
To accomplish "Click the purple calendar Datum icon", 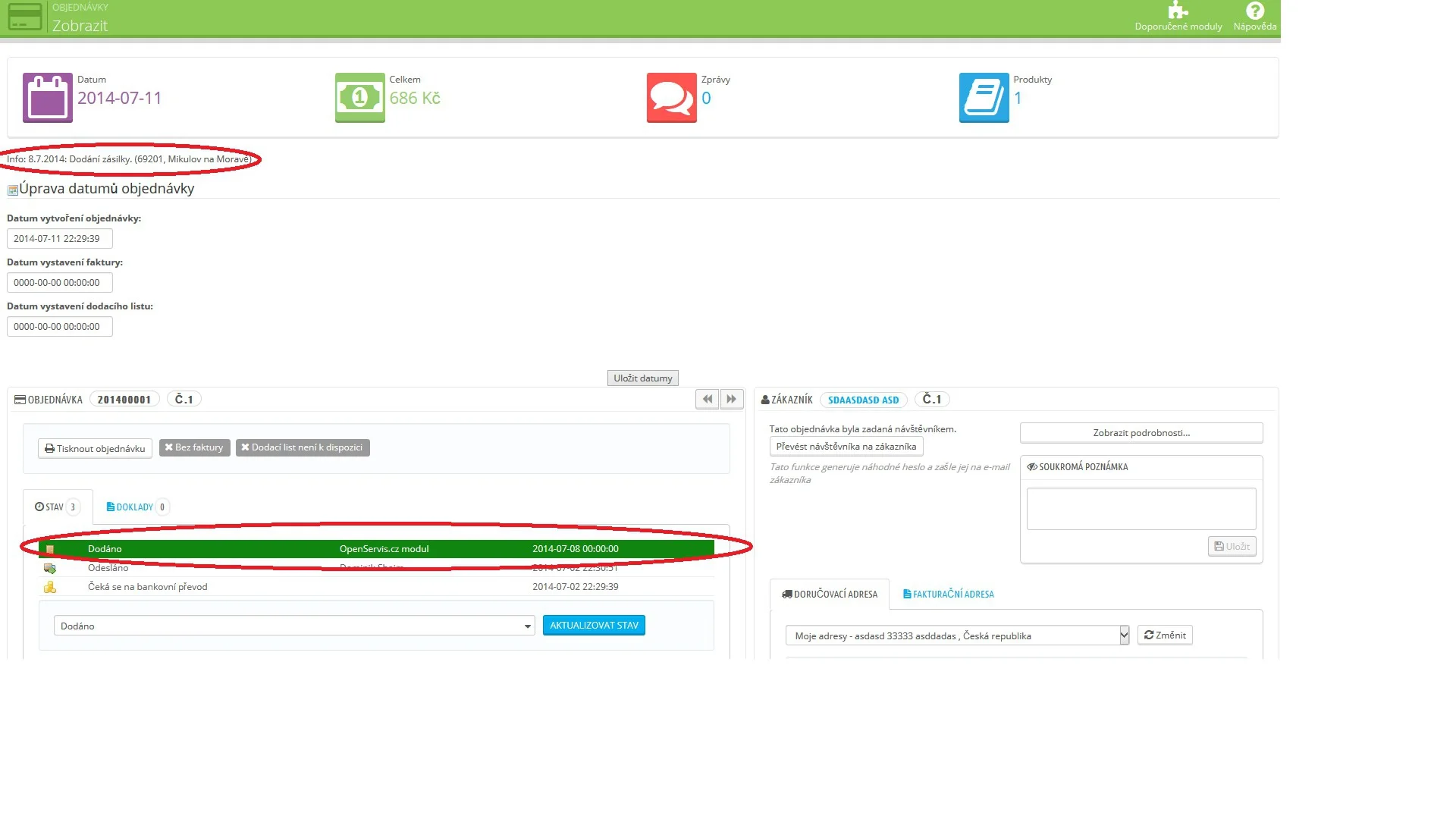I will (47, 98).
